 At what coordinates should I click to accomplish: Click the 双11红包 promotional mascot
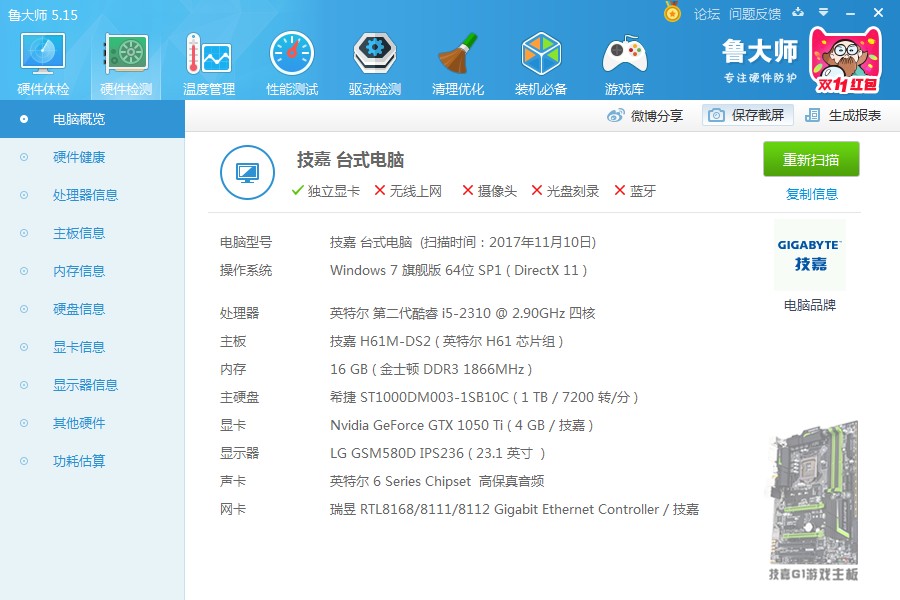pos(845,61)
